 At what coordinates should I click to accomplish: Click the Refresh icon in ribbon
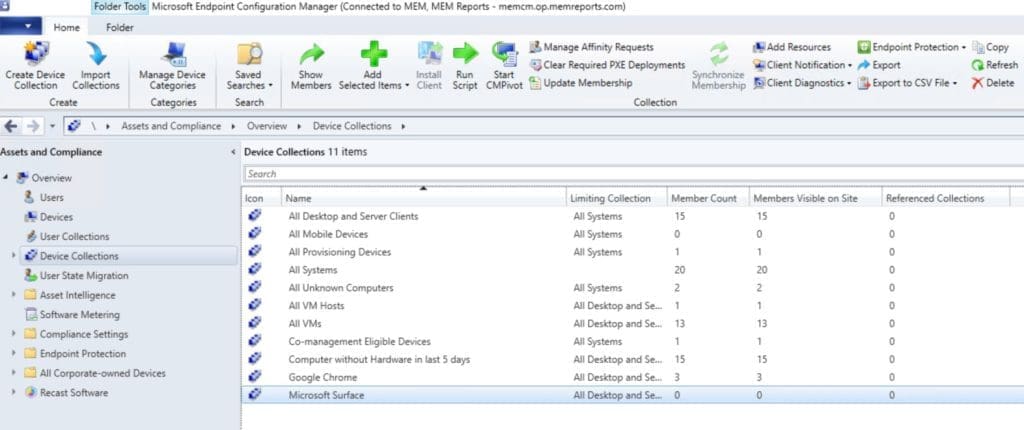(978, 65)
